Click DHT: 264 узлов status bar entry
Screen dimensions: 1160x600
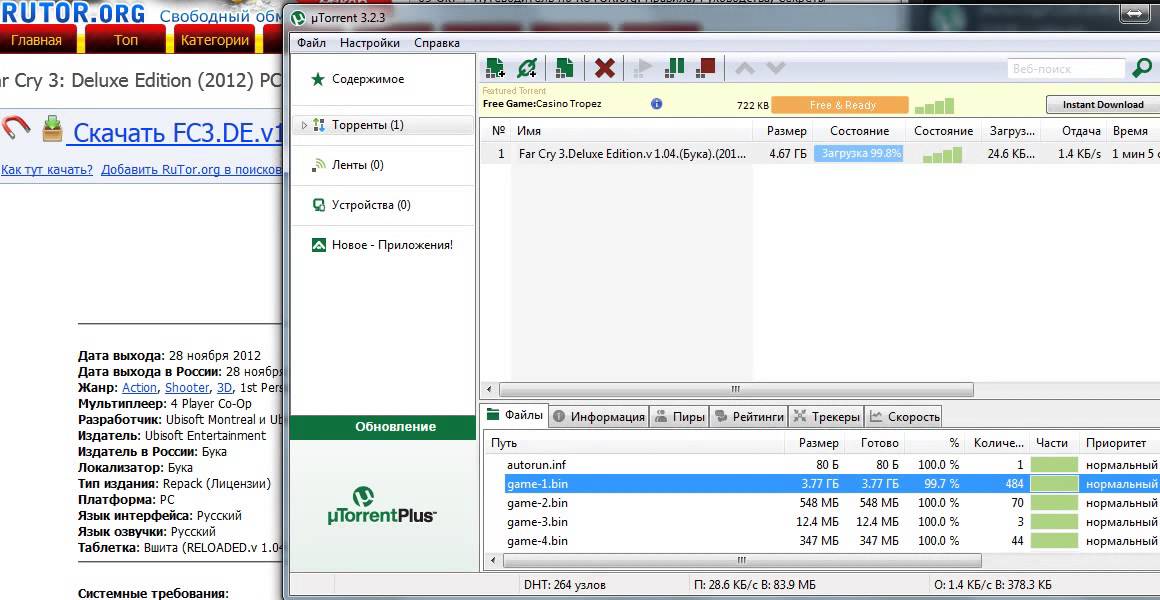tap(564, 585)
